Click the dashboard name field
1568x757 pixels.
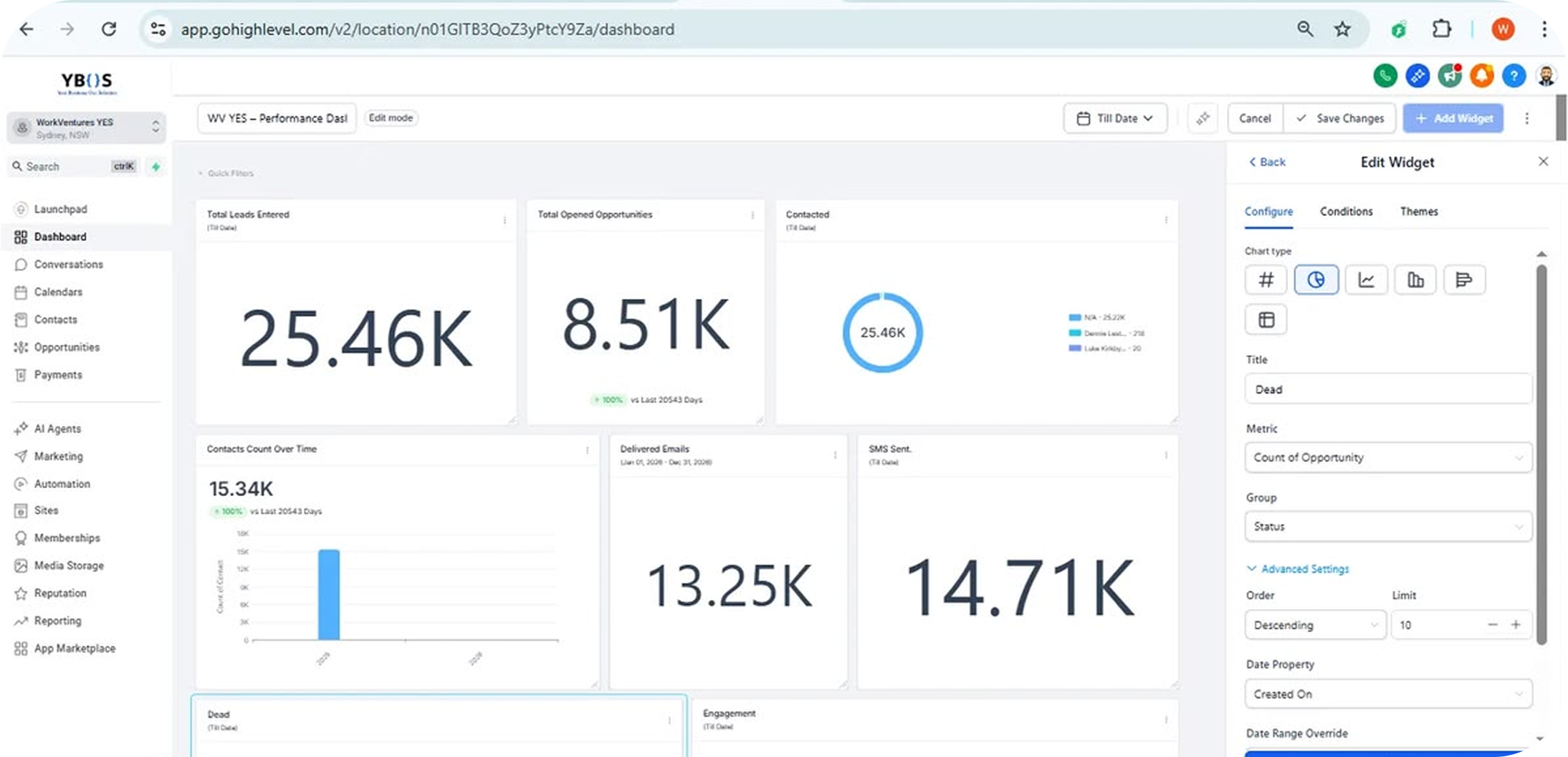(x=277, y=118)
